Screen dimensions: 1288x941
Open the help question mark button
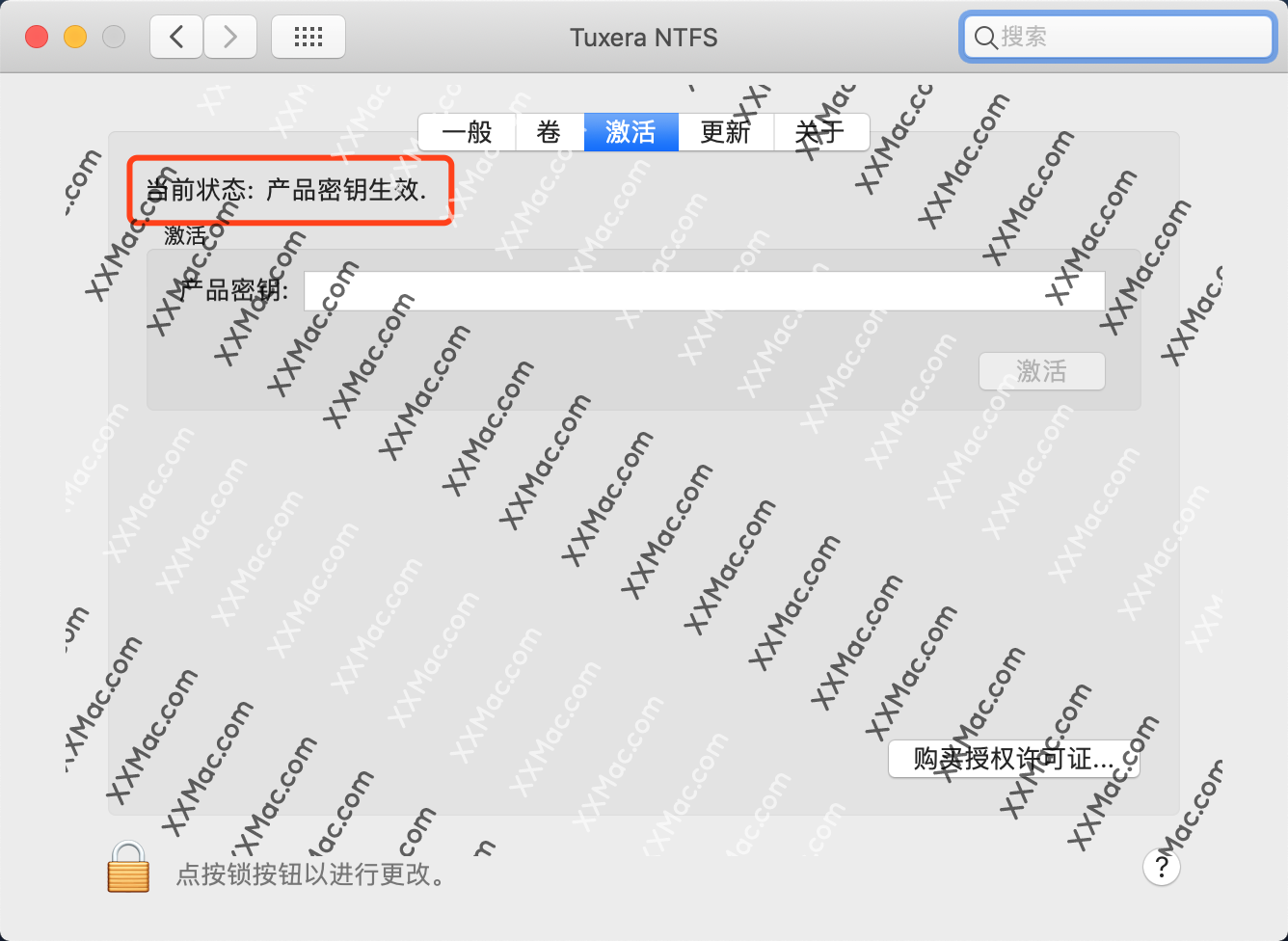click(1162, 867)
